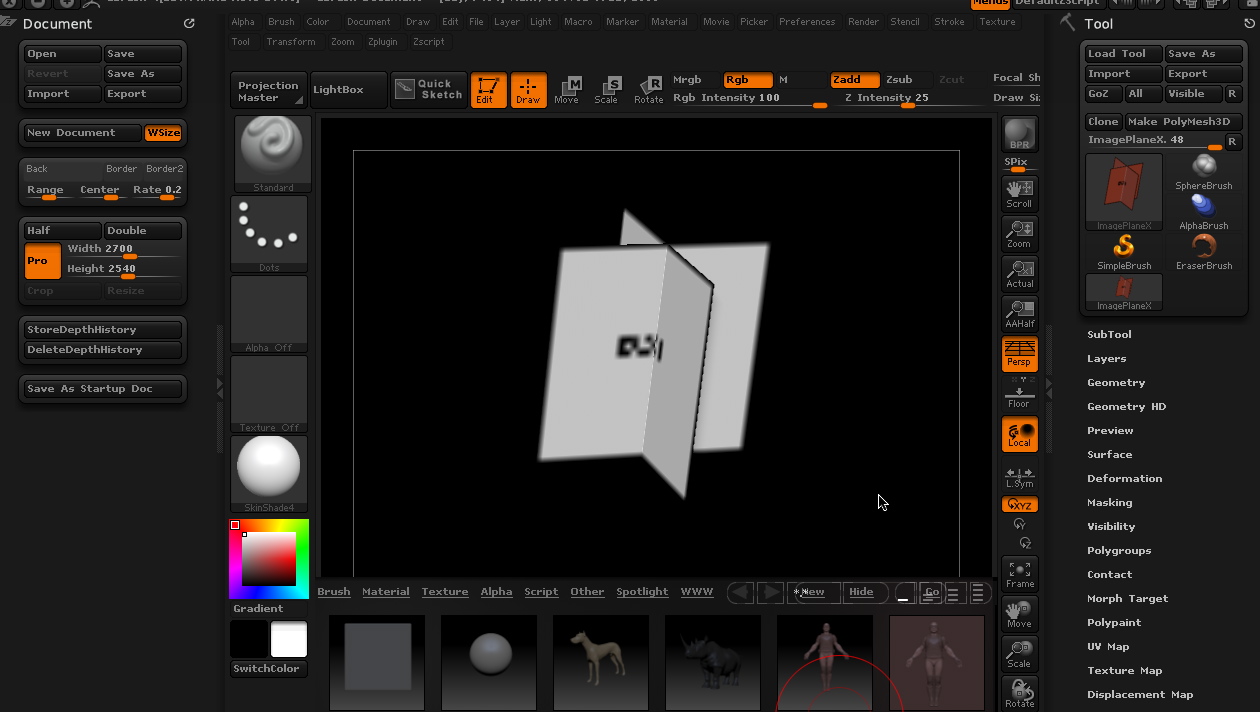
Task: Open the SkinShade4 material picker
Action: point(269,474)
